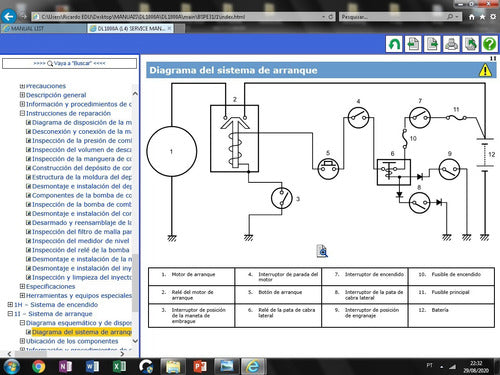Viewport: 500px width, 375px height.
Task: Select highlighted Diagrama del sistema de arranque
Action: [x=82, y=332]
